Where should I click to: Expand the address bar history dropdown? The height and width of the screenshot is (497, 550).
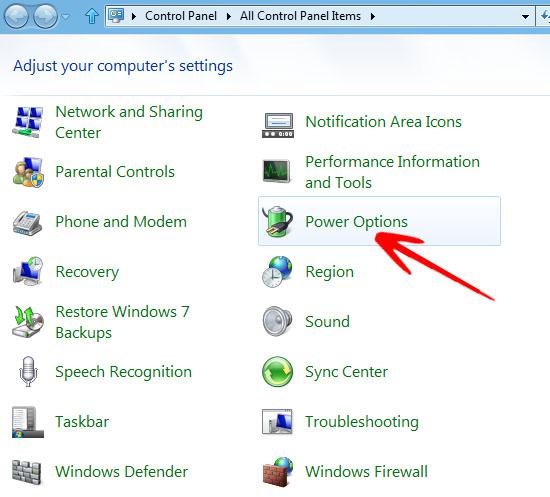coord(525,16)
